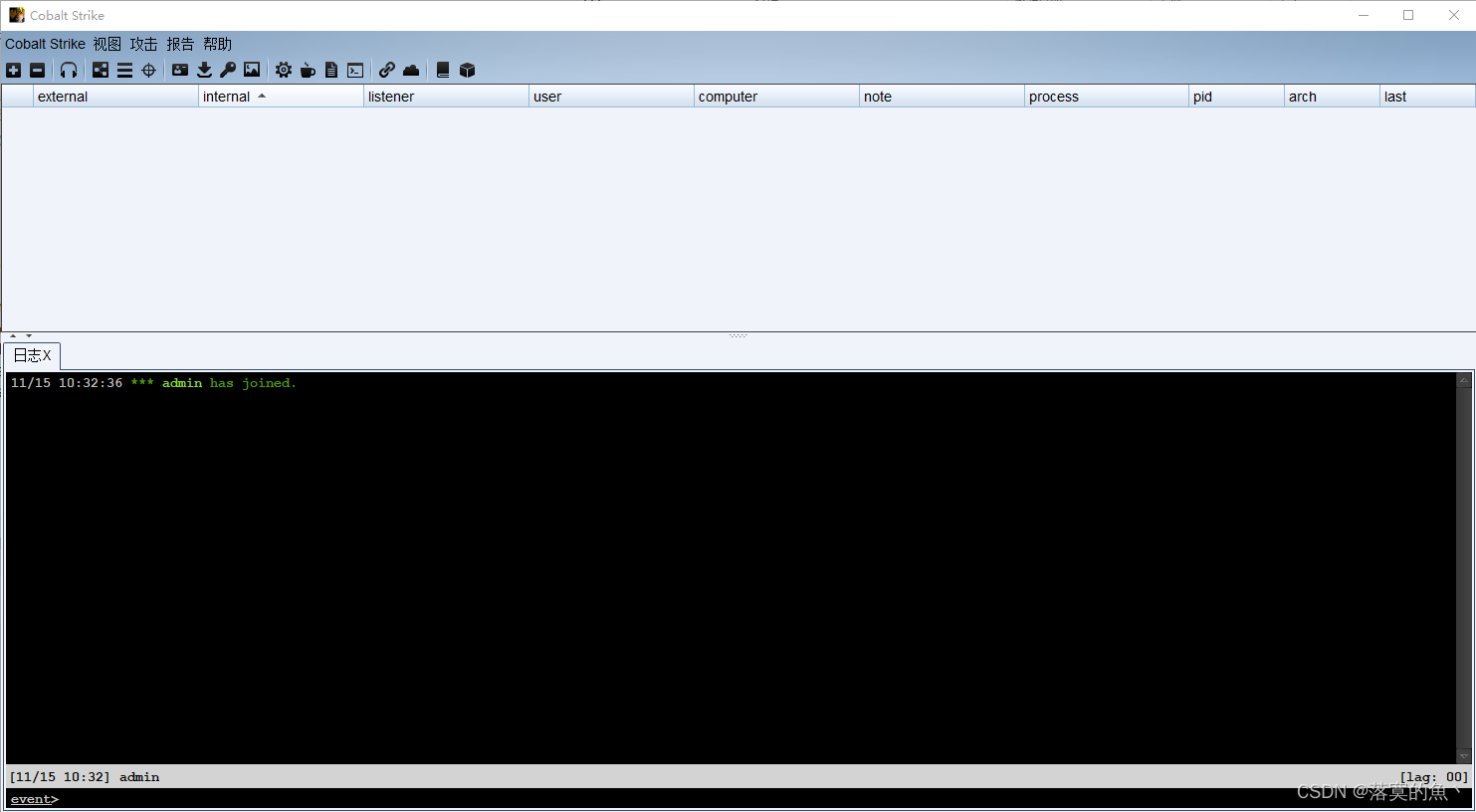This screenshot has height=812, width=1476.
Task: Click the connect to team server plus icon
Action: coord(13,70)
